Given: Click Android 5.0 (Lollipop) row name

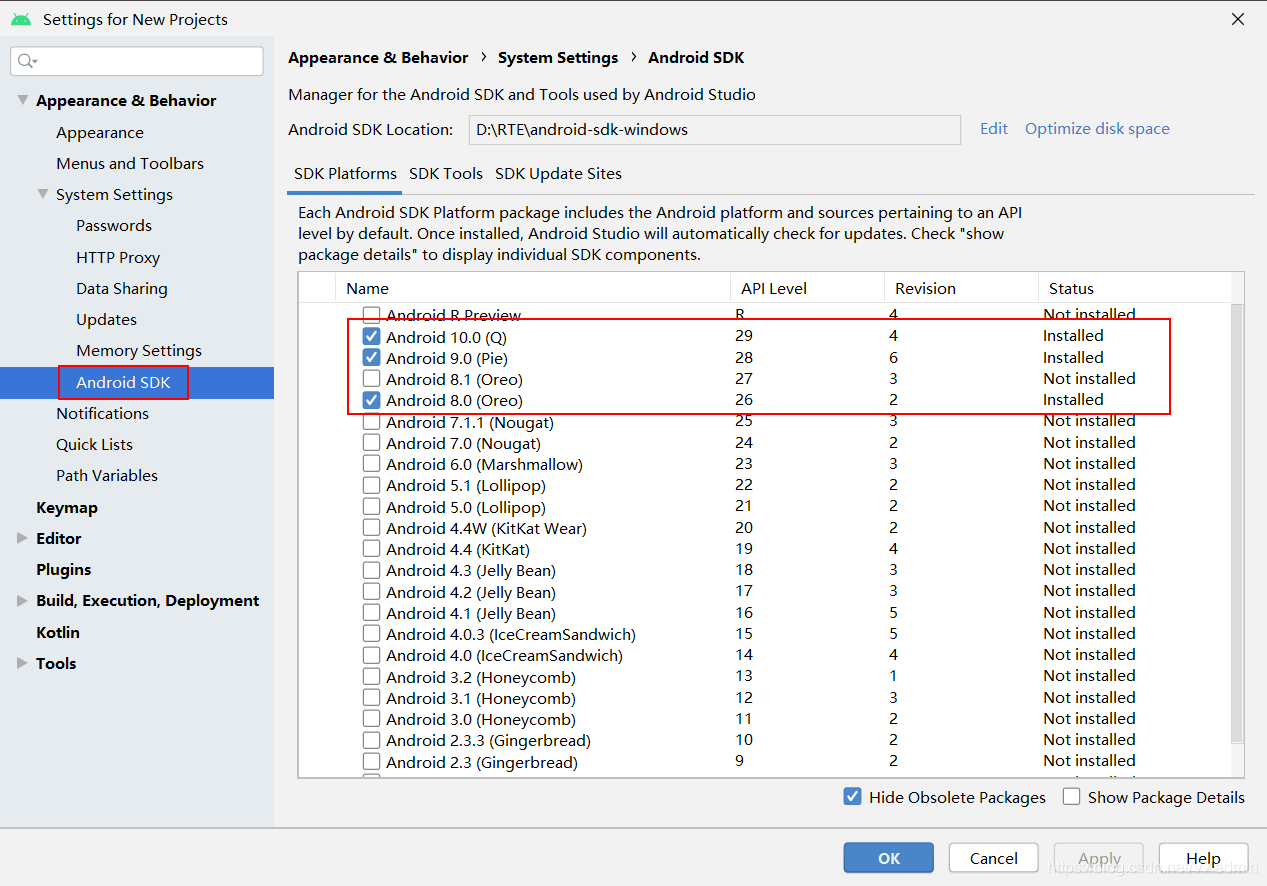Looking at the screenshot, I should click(x=466, y=507).
